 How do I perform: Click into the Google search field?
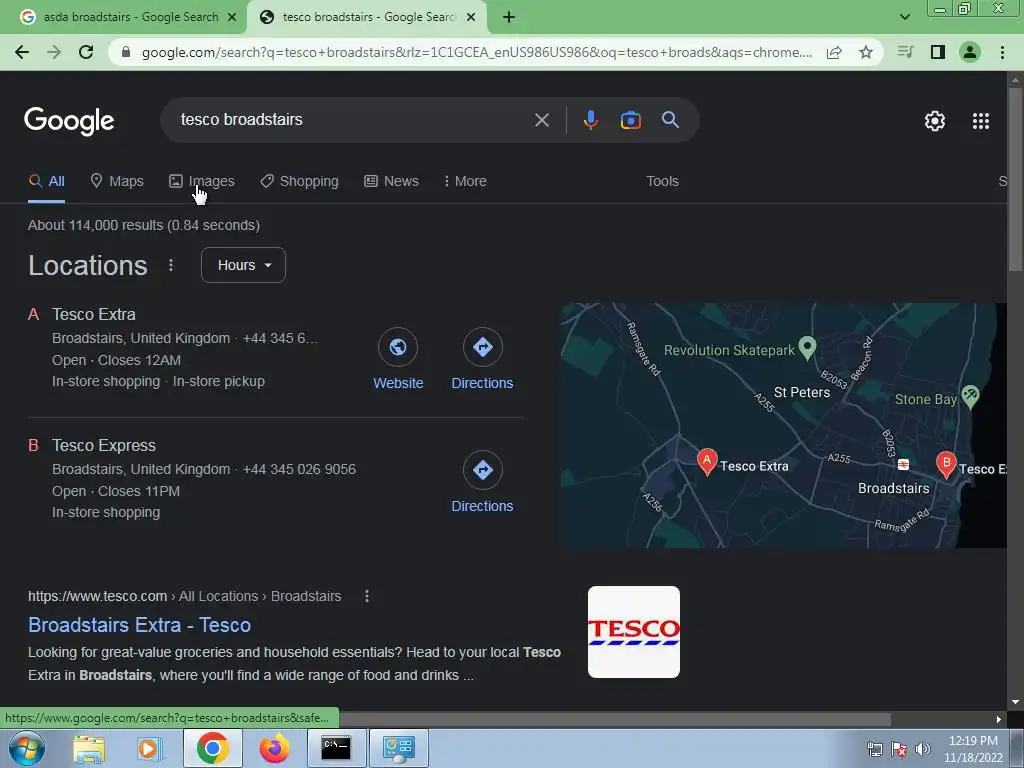click(x=353, y=120)
